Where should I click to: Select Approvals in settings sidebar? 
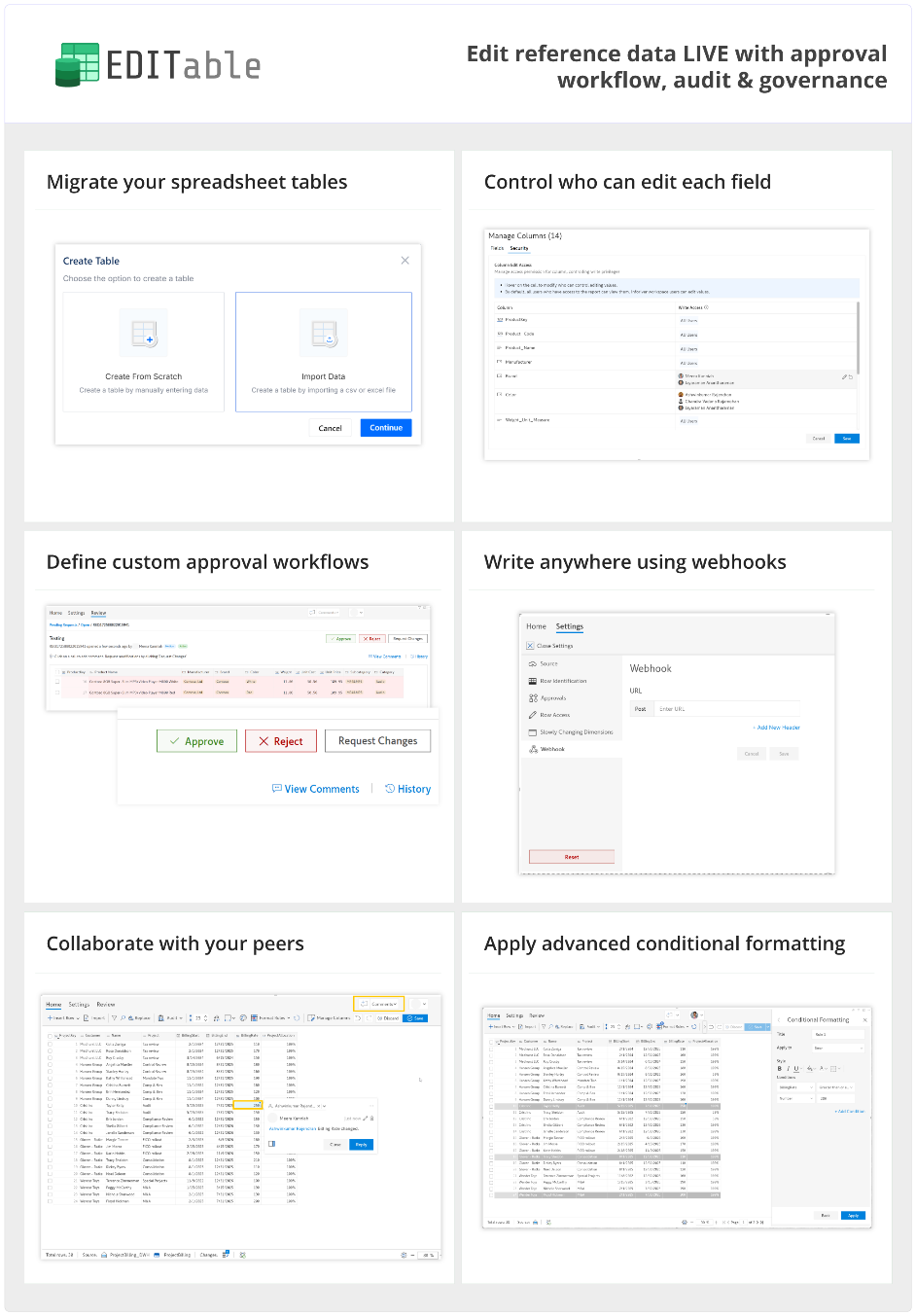pyautogui.click(x=552, y=698)
